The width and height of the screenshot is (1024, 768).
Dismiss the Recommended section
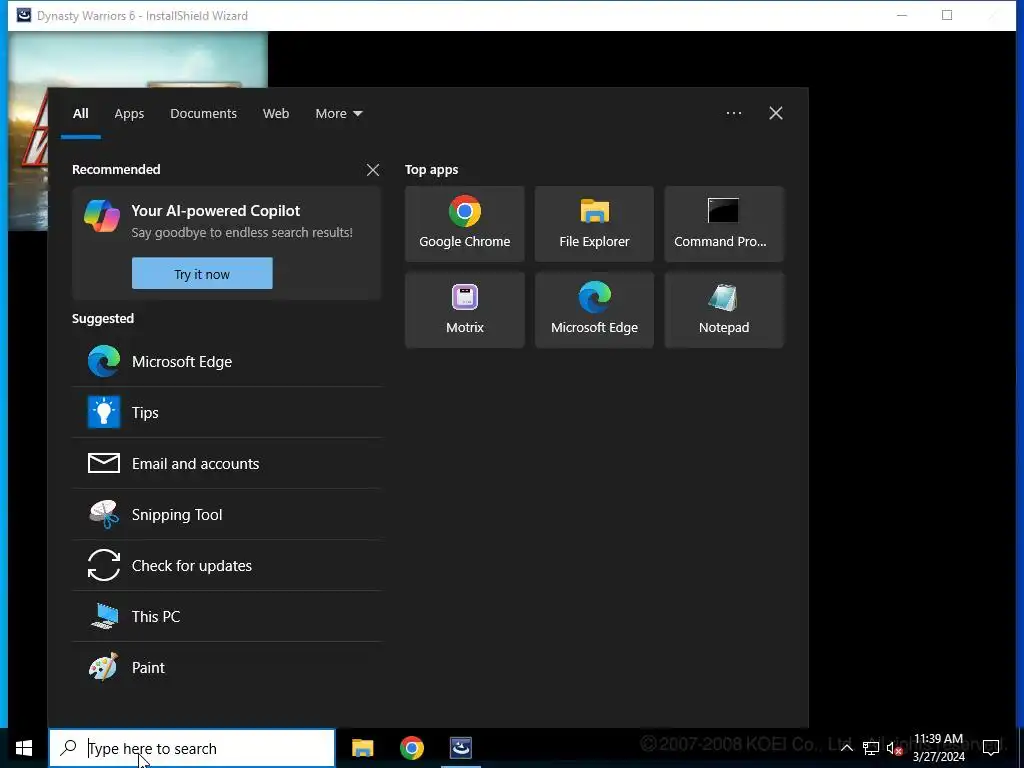click(x=373, y=170)
